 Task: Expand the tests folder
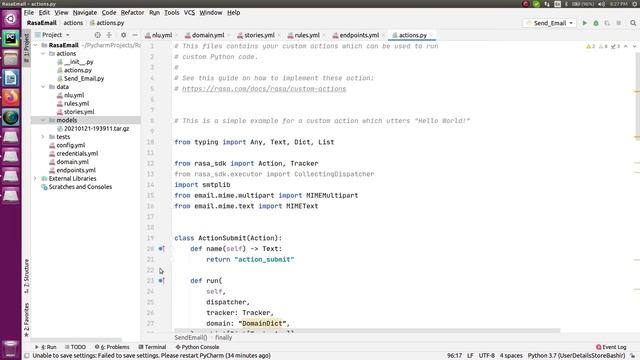pyautogui.click(x=43, y=137)
